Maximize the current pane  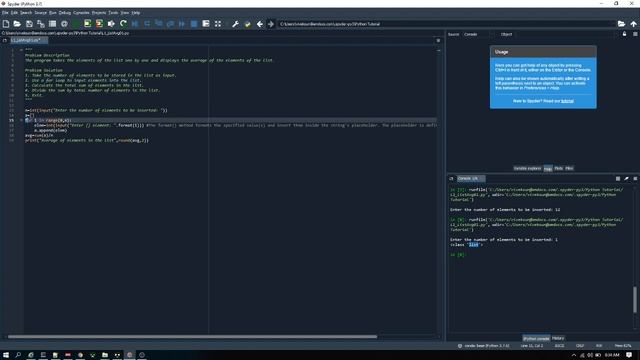[x=206, y=24]
